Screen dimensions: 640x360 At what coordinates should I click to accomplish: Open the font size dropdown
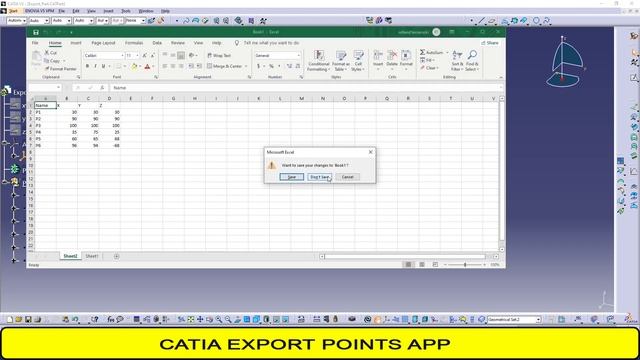pyautogui.click(x=137, y=56)
